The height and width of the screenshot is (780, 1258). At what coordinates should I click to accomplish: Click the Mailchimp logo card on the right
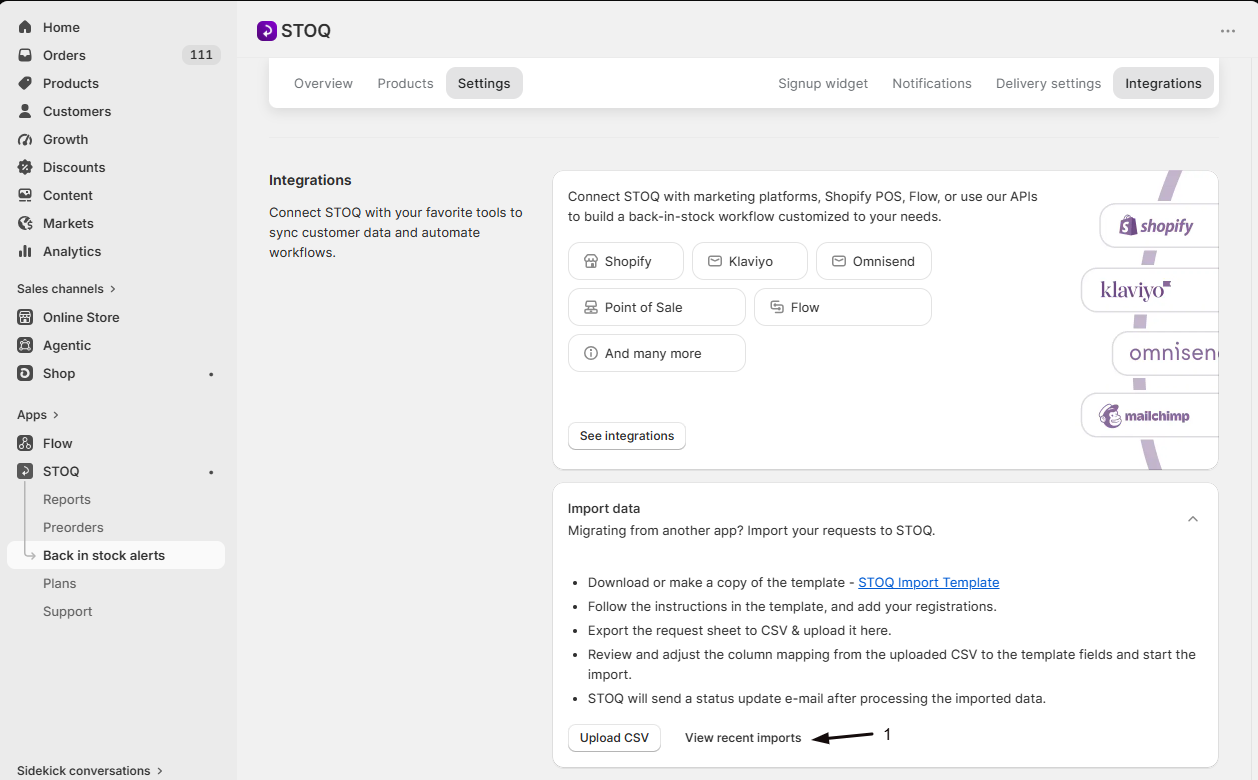coord(1150,415)
